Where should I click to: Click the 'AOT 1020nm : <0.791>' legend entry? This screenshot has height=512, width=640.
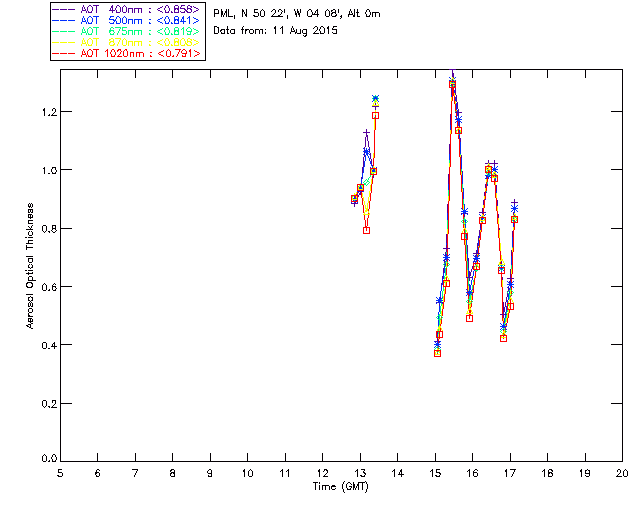tap(126, 53)
